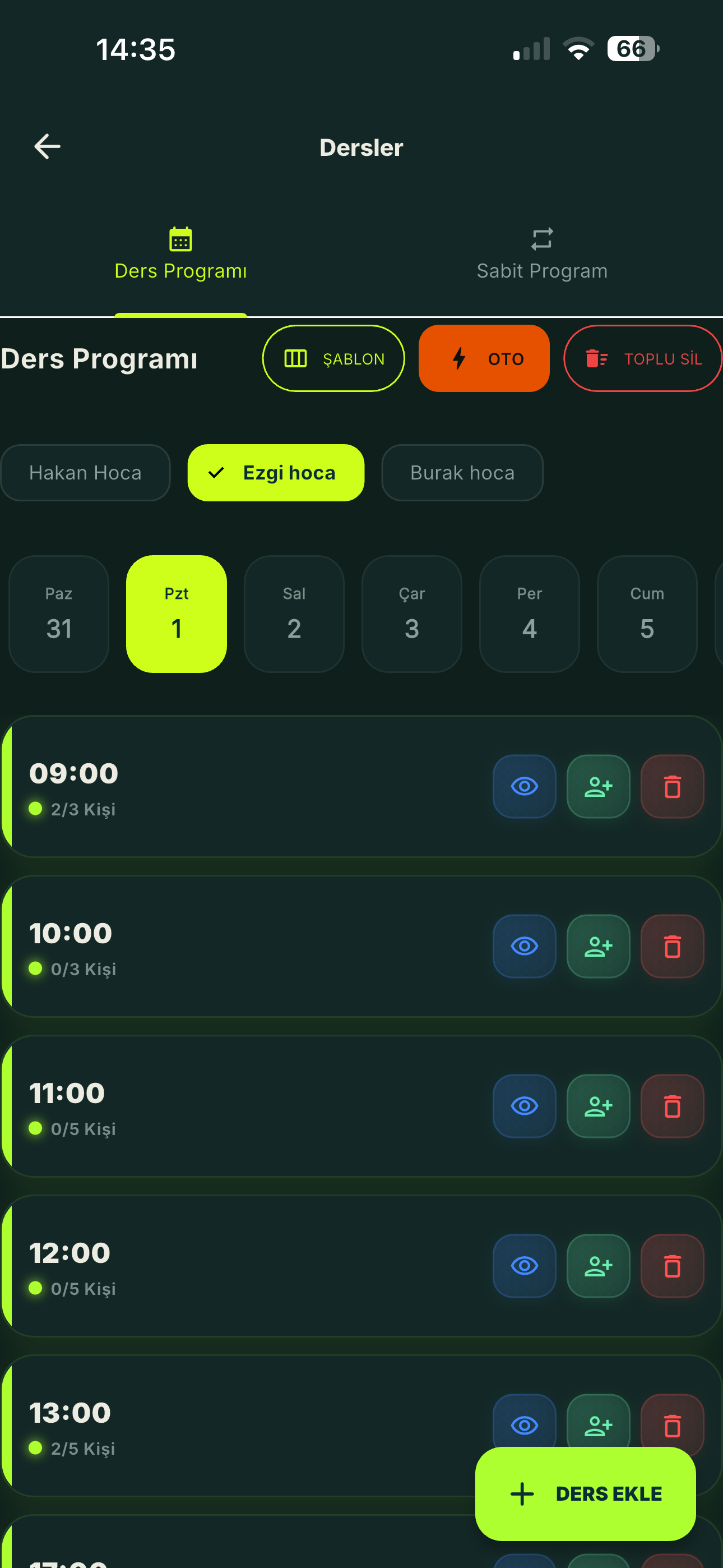The image size is (723, 1568).
Task: View the 10:00 lesson with eye icon
Action: (524, 947)
